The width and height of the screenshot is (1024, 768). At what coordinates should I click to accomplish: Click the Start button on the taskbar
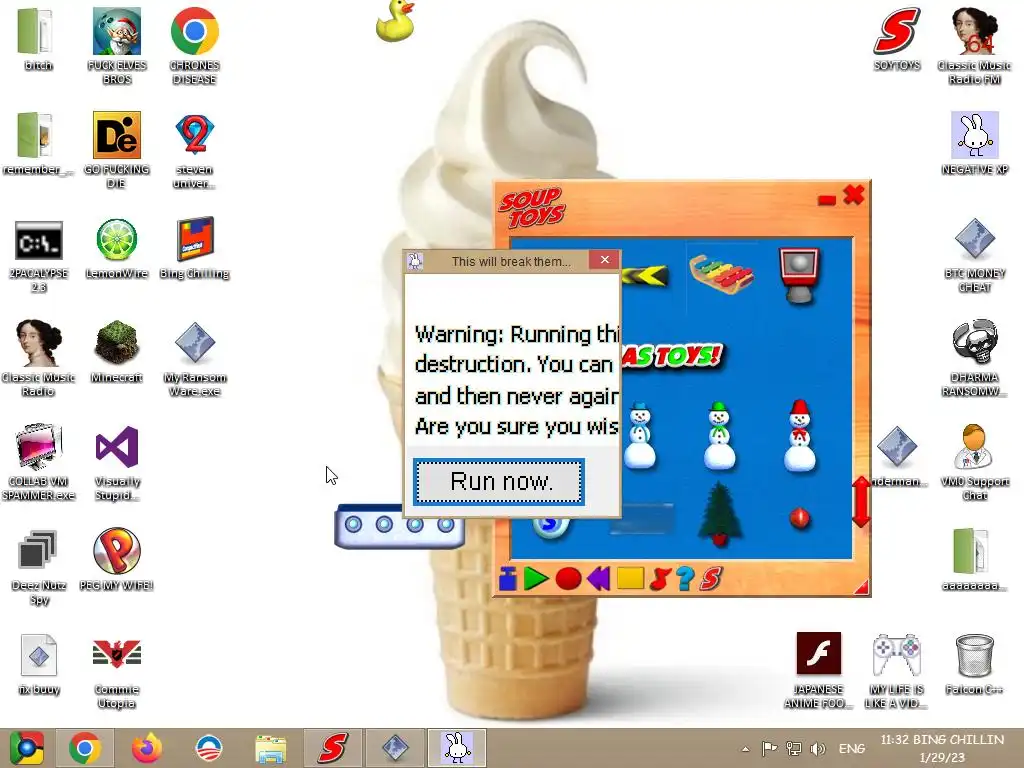[x=26, y=748]
